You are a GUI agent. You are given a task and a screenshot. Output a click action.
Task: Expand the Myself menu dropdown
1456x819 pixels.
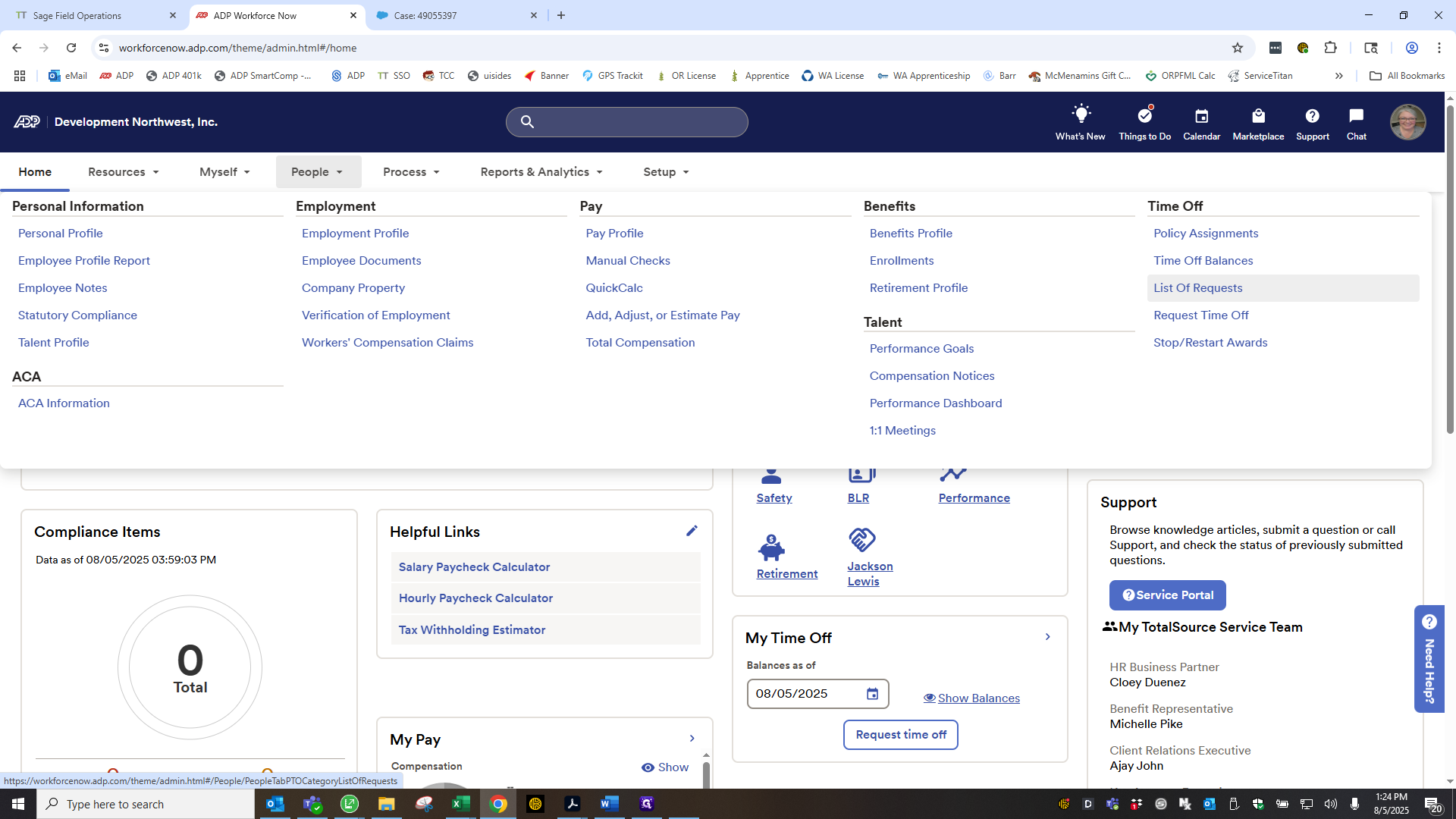tap(224, 172)
